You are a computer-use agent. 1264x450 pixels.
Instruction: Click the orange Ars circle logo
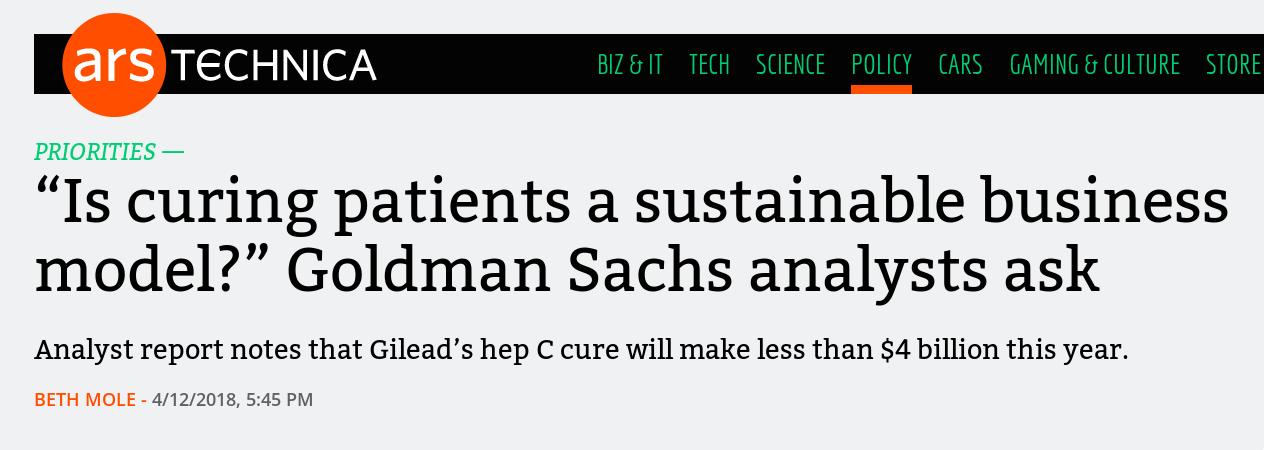click(x=113, y=65)
